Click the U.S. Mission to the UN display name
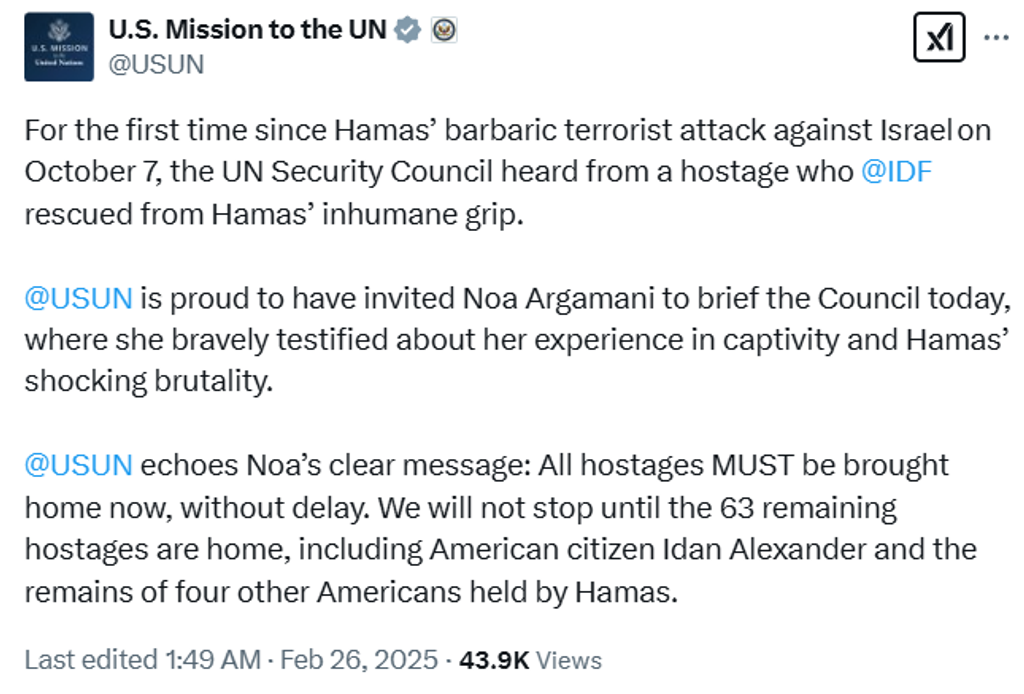This screenshot has width=1024, height=694. [x=248, y=29]
